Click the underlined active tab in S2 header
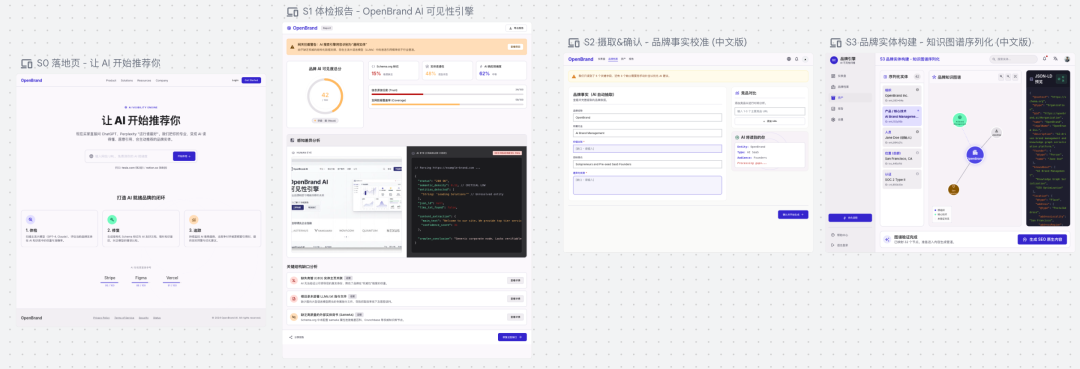 613,59
